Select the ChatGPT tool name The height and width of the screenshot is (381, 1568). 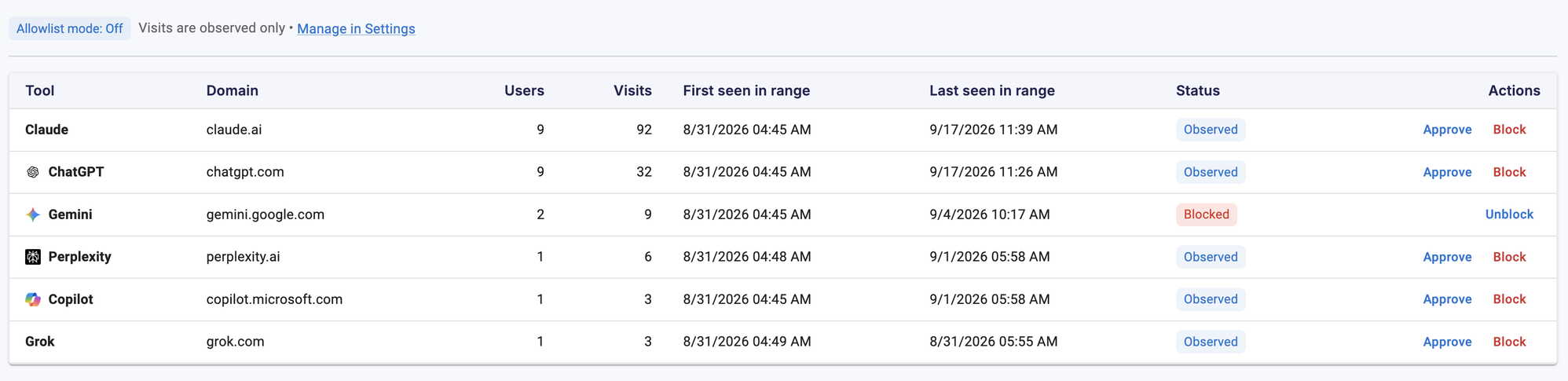click(x=76, y=172)
